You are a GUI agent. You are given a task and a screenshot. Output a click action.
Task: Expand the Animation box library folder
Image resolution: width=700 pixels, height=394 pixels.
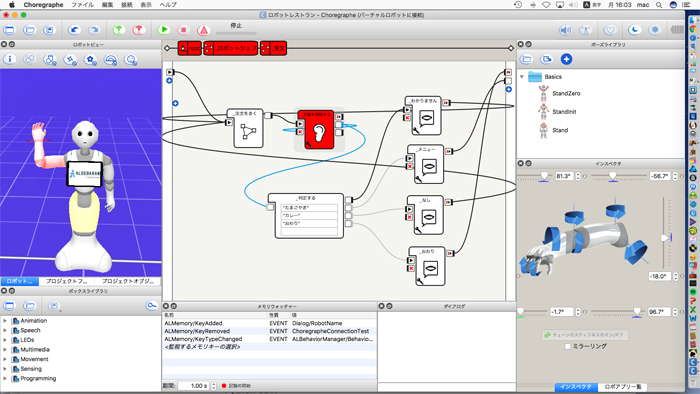pyautogui.click(x=5, y=320)
